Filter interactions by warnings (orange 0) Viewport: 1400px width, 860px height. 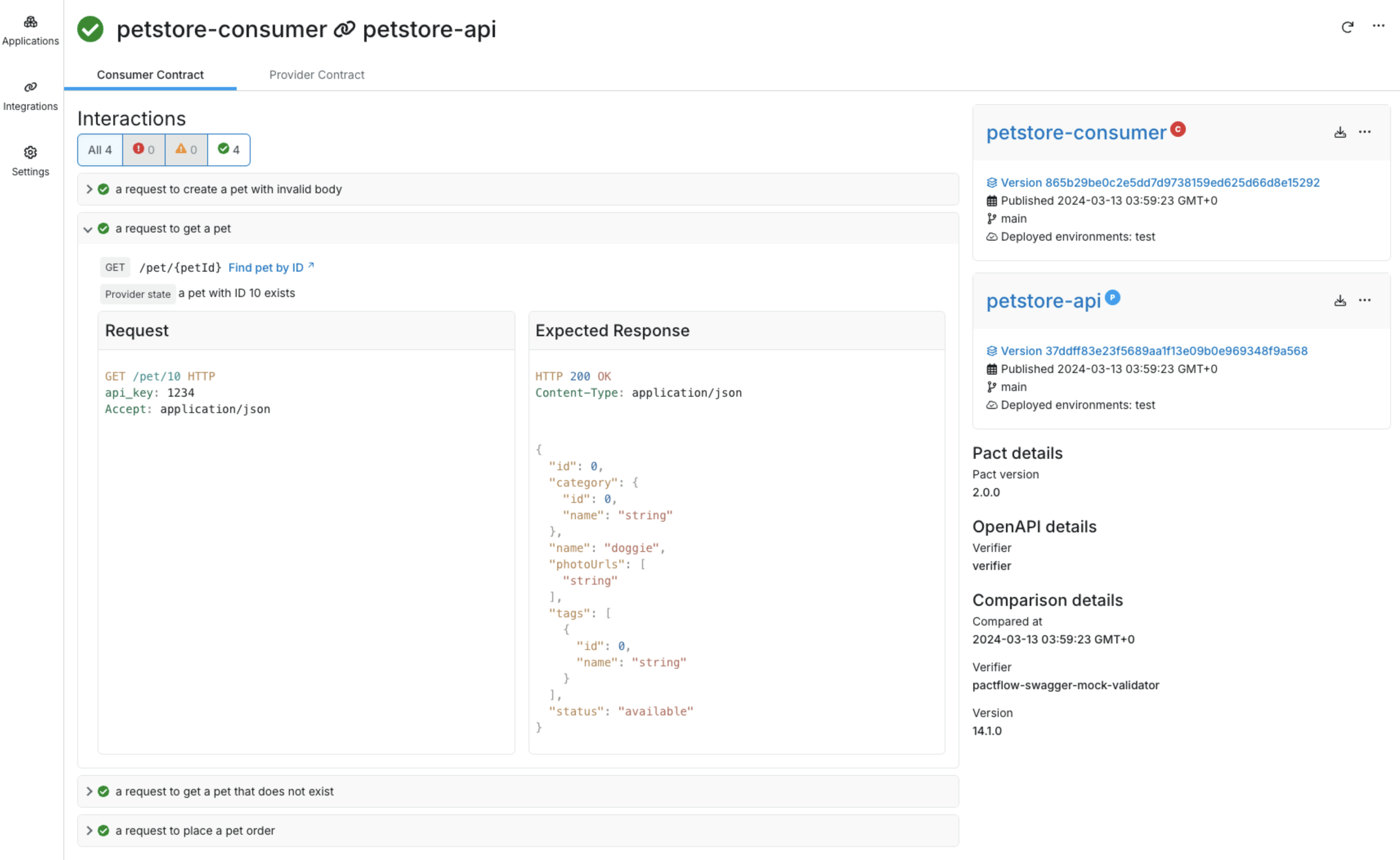pos(186,150)
